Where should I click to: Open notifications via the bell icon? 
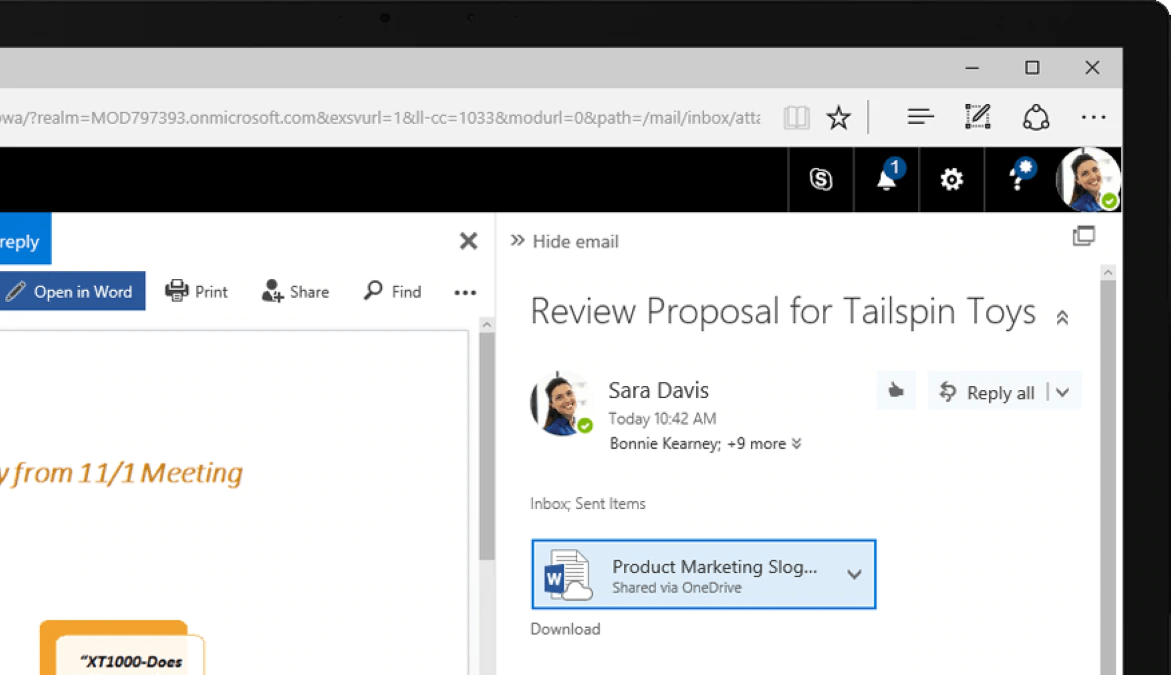tap(884, 180)
